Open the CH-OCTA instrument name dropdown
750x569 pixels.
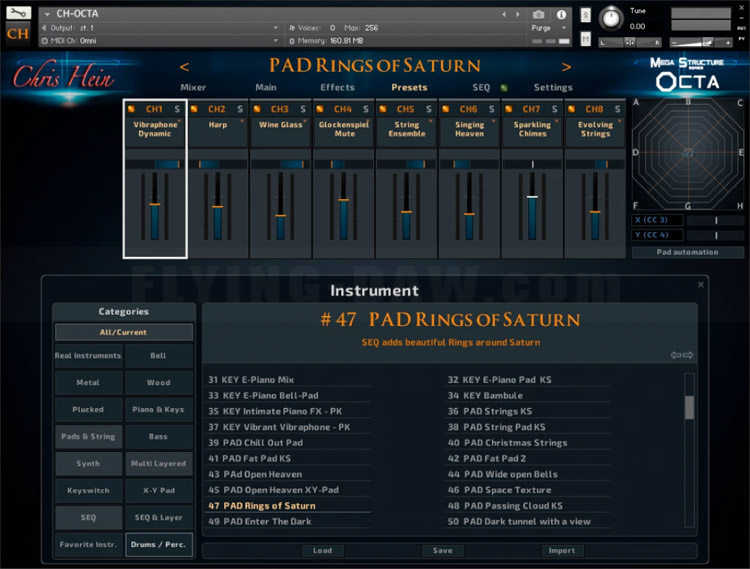(x=47, y=14)
